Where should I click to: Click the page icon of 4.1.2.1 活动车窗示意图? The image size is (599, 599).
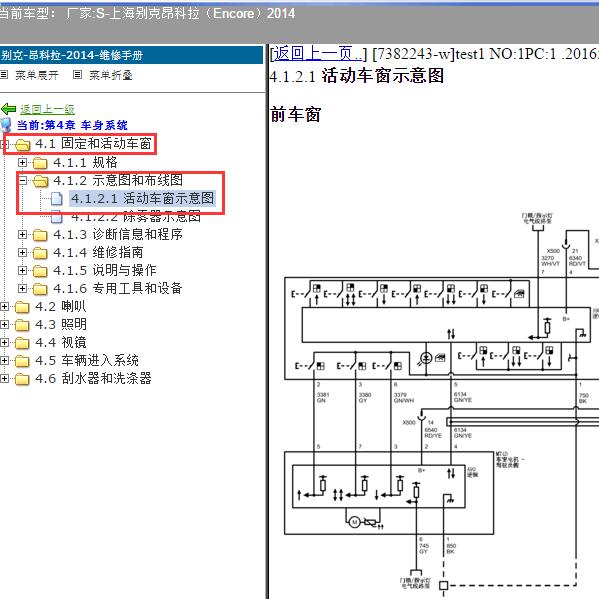click(x=57, y=198)
